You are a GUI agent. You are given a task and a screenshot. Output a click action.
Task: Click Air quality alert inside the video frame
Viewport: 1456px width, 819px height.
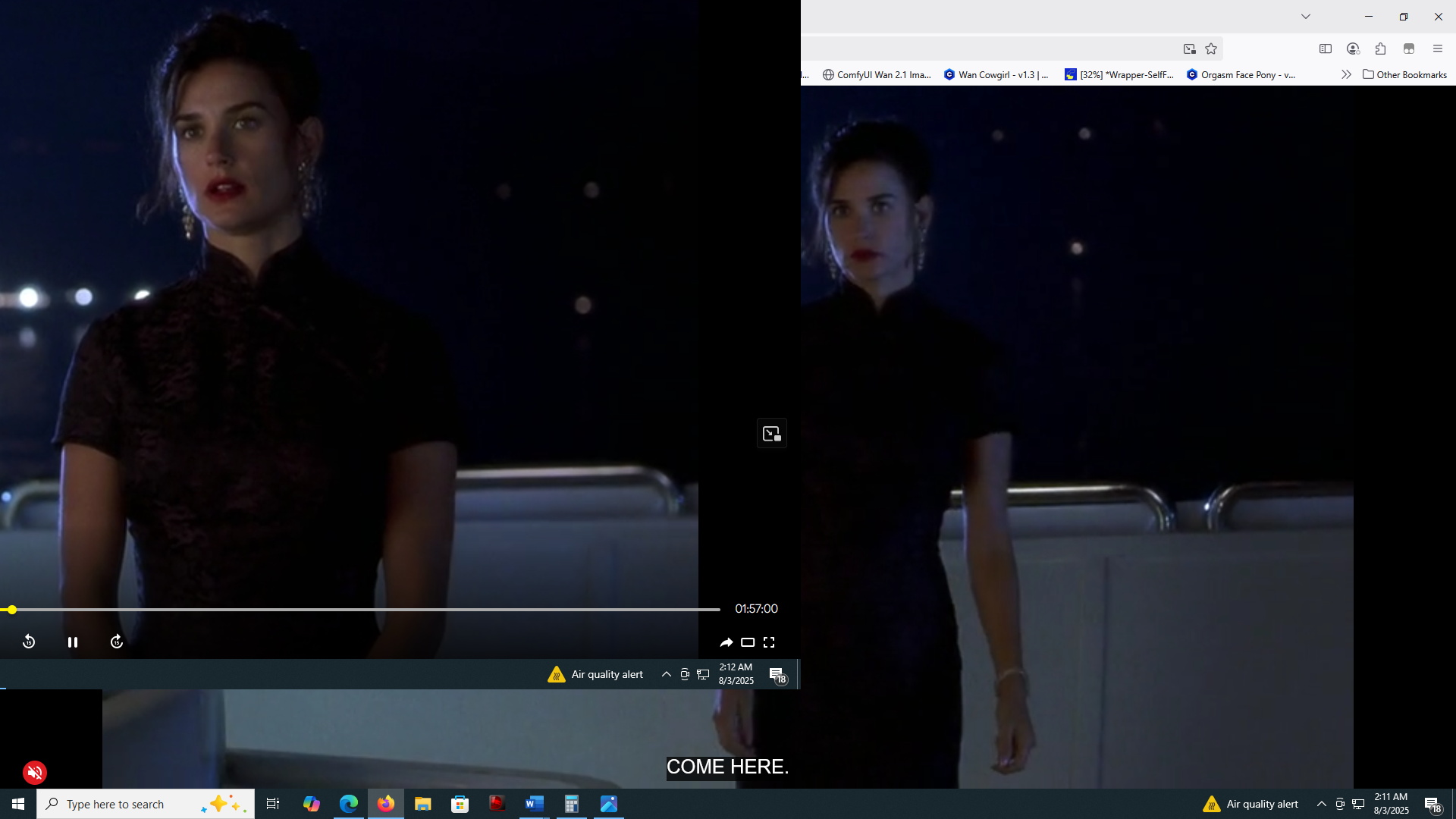pos(596,675)
